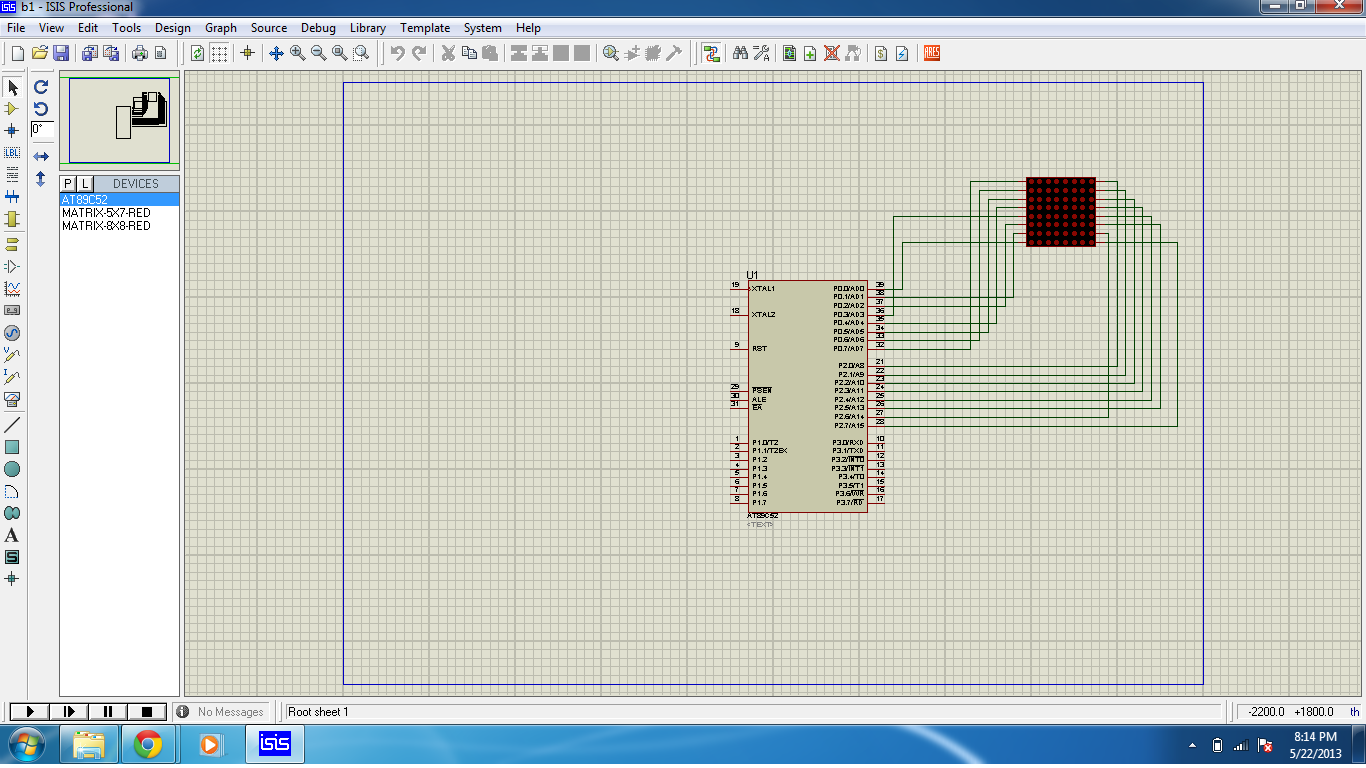Select the 2D Symbols tool
1366x768 pixels.
(12, 557)
